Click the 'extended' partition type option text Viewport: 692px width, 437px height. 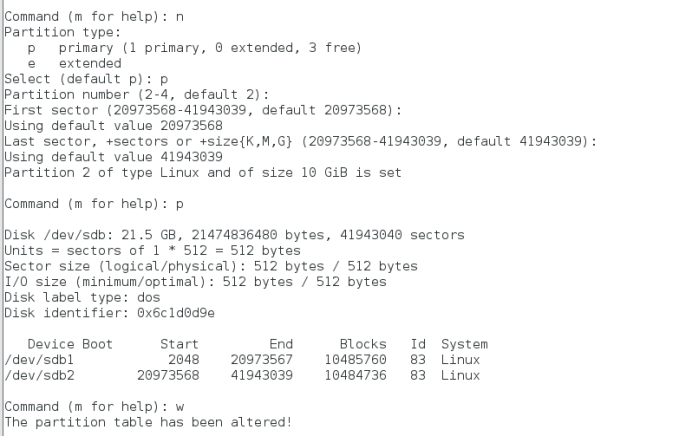coord(90,64)
